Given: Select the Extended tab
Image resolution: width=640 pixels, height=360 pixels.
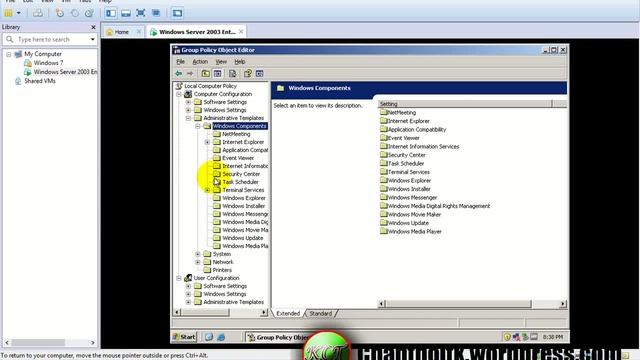Looking at the screenshot, I should click(x=288, y=313).
